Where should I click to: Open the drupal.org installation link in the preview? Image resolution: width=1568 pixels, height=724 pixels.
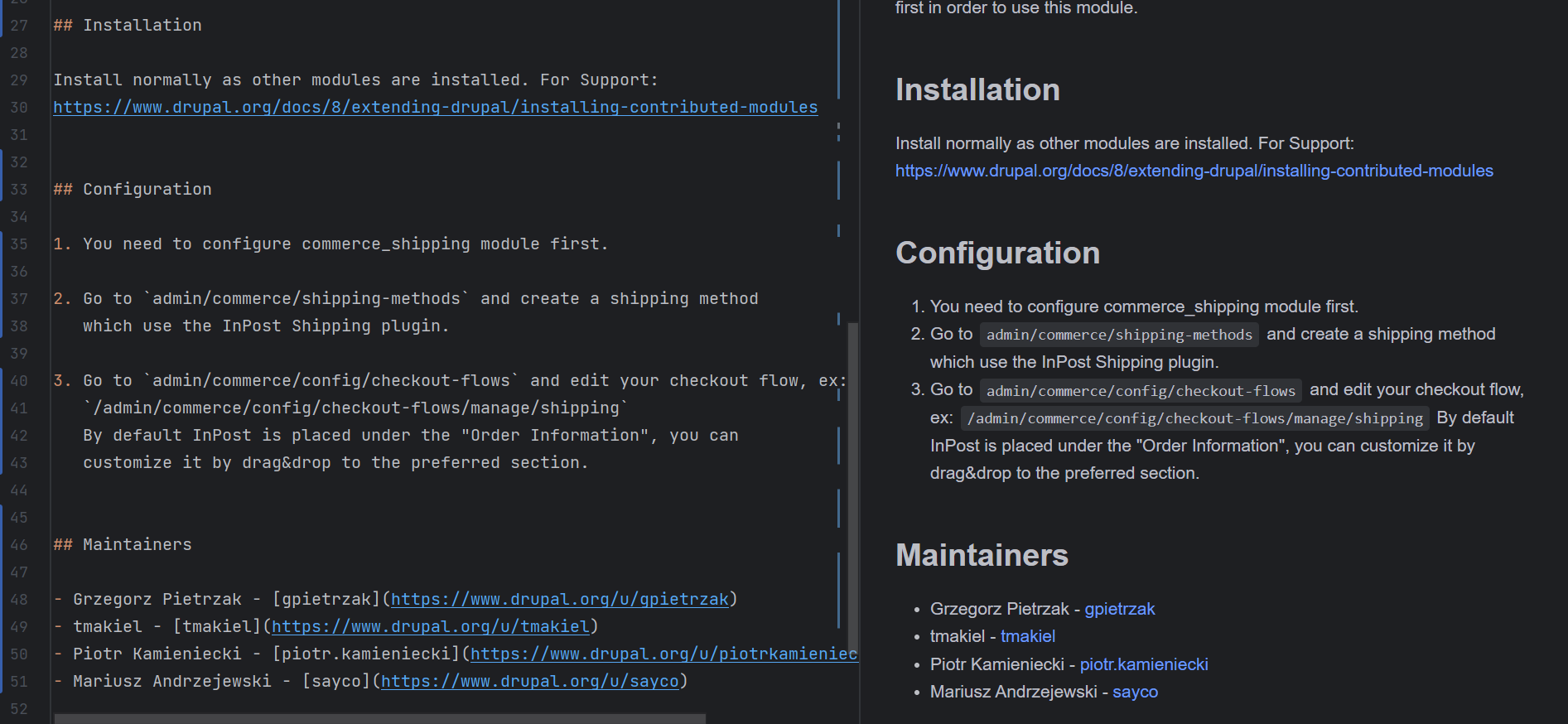(x=1194, y=171)
